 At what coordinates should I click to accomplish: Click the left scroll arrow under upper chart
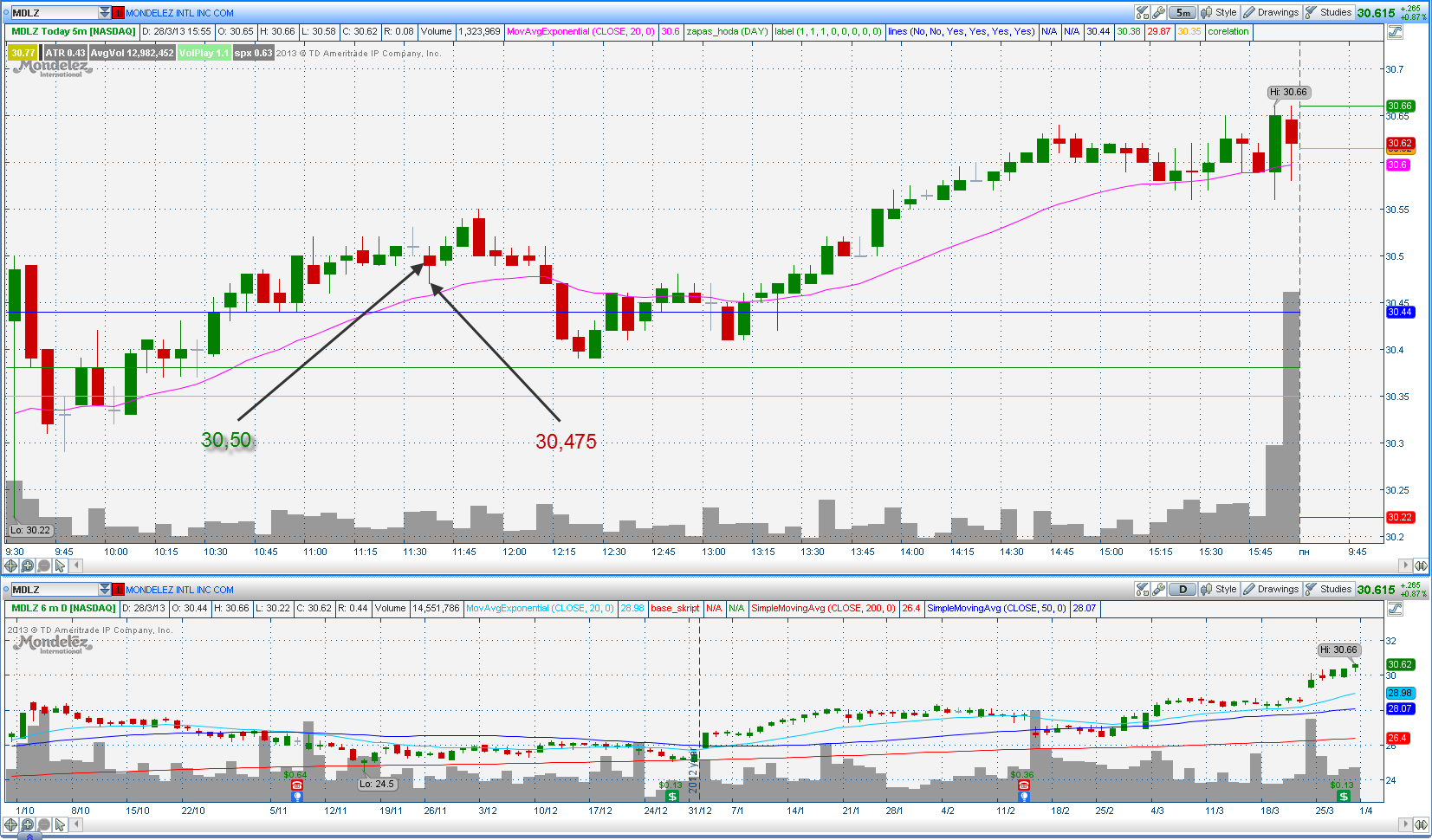click(76, 565)
